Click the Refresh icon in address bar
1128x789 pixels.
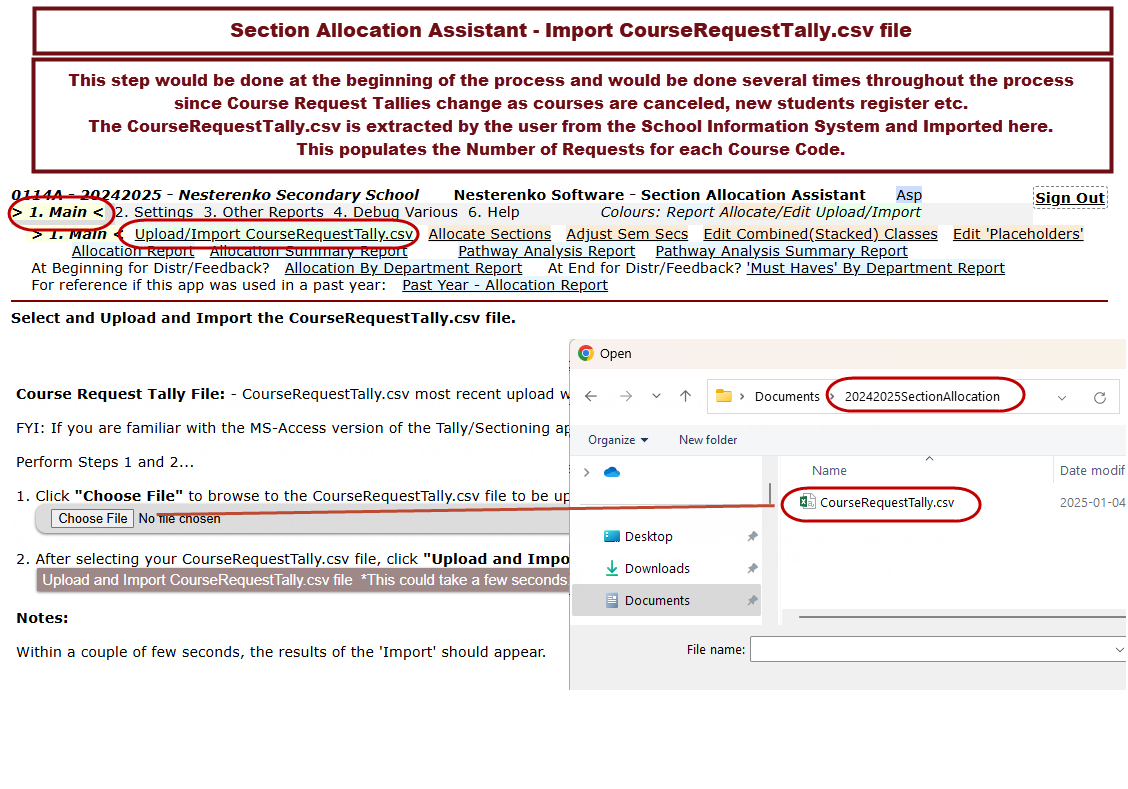1099,397
